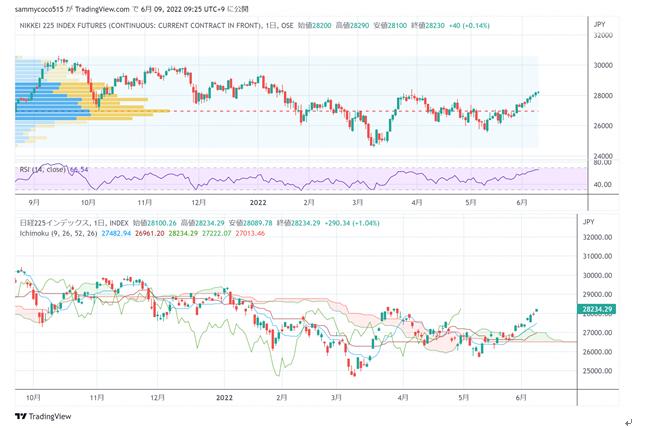Viewport: 646px width, 428px height.
Task: Click the 4月 label on Ichimoku chart time axis
Action: pyautogui.click(x=403, y=398)
